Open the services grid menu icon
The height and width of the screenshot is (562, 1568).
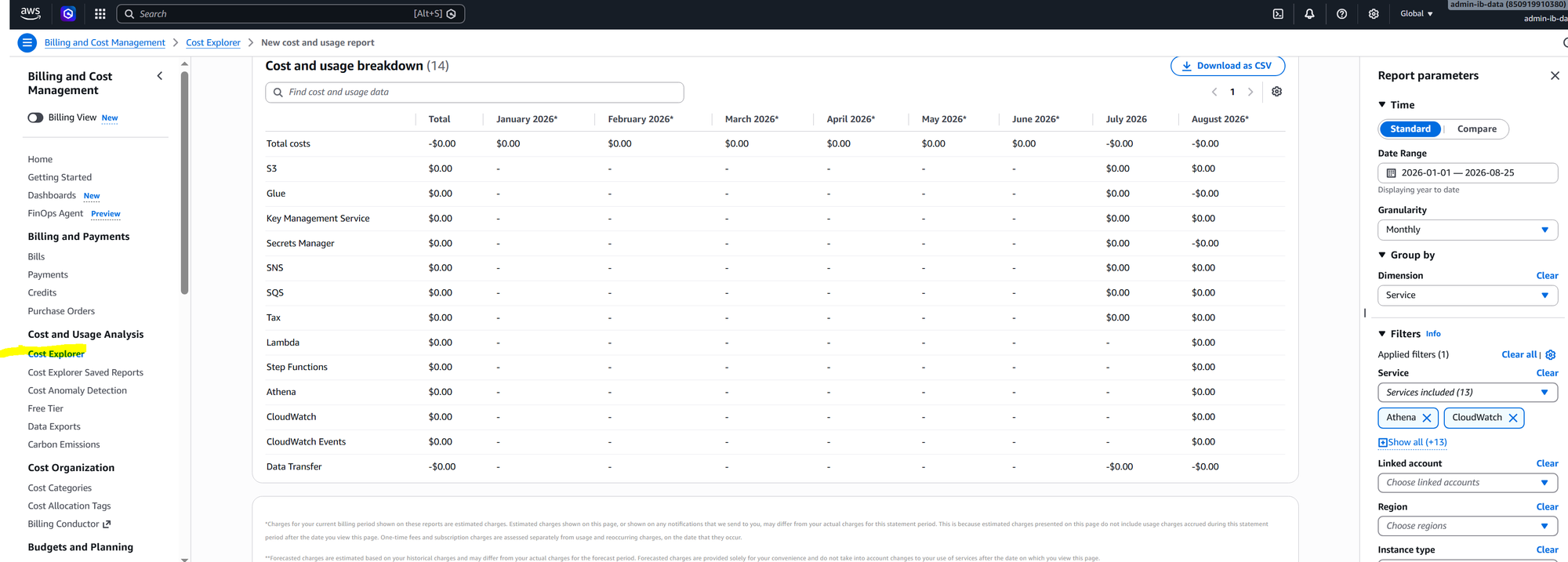100,13
